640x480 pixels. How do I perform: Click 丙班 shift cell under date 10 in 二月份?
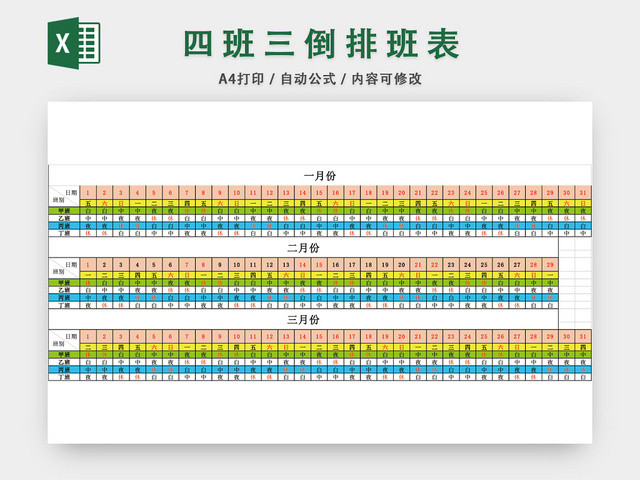237,298
